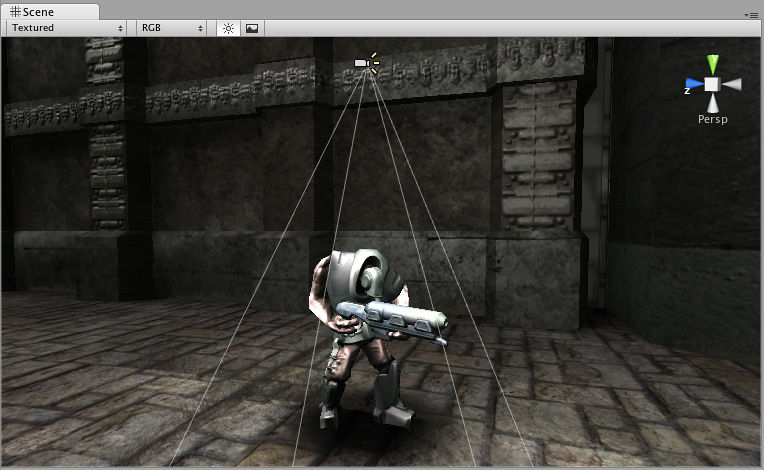Click the gray bottom gizmo cone
The image size is (764, 470).
[x=712, y=103]
